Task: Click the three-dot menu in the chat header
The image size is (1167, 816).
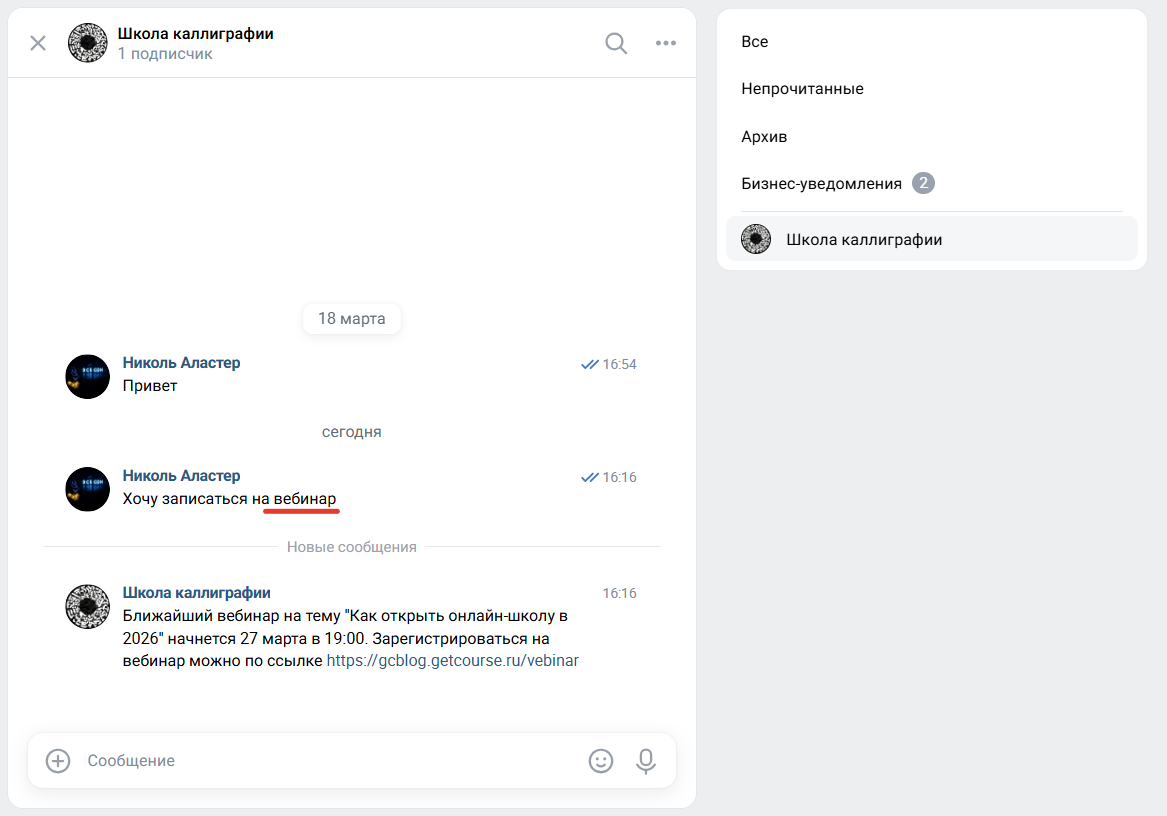Action: coord(665,43)
